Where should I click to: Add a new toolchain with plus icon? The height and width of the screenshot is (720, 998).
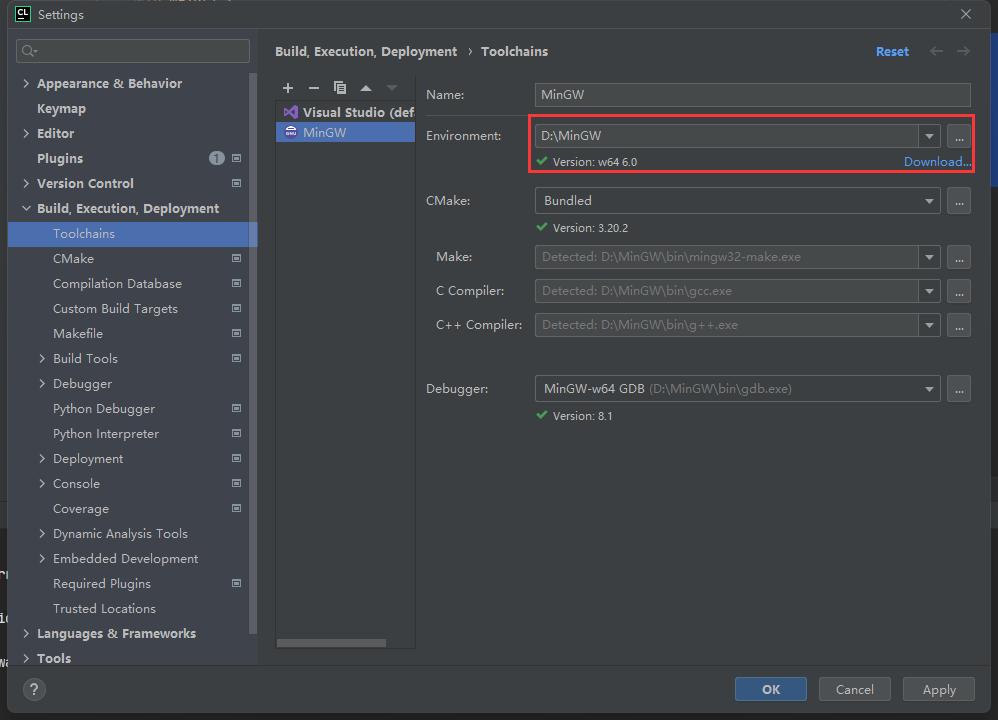[288, 88]
